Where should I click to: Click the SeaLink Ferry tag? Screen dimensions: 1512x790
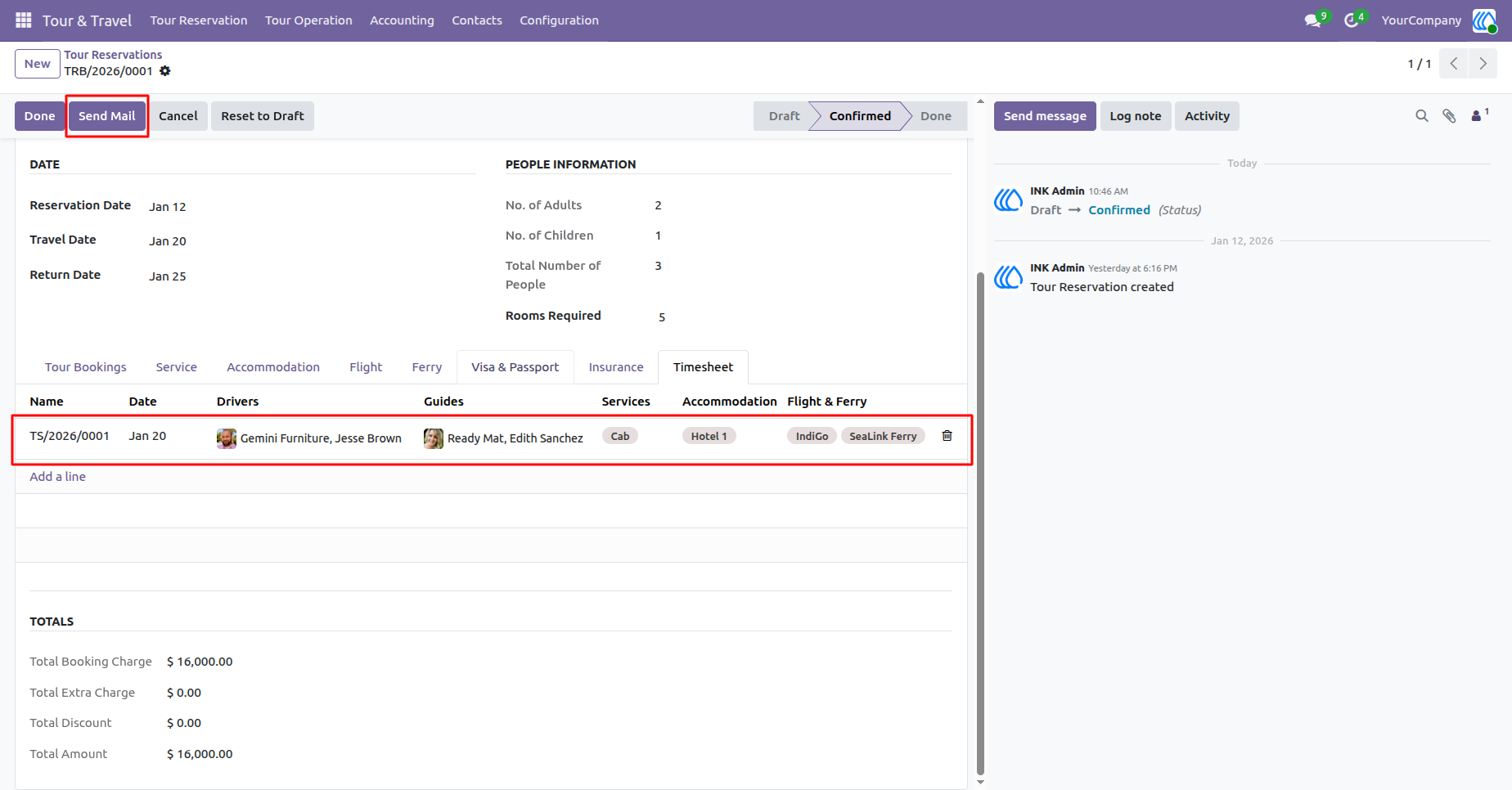(x=883, y=436)
